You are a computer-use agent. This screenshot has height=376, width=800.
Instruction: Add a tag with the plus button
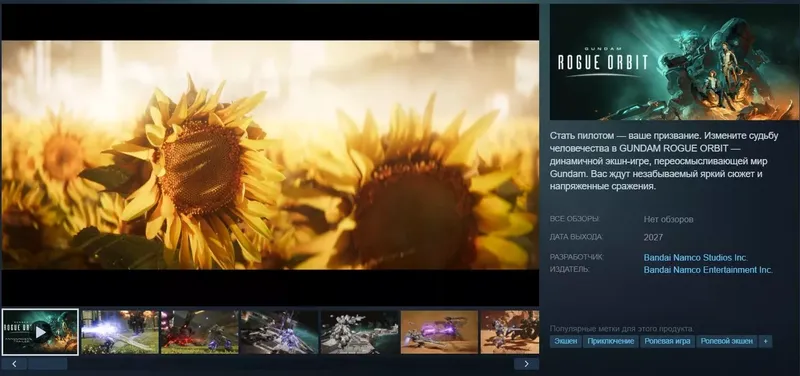765,341
